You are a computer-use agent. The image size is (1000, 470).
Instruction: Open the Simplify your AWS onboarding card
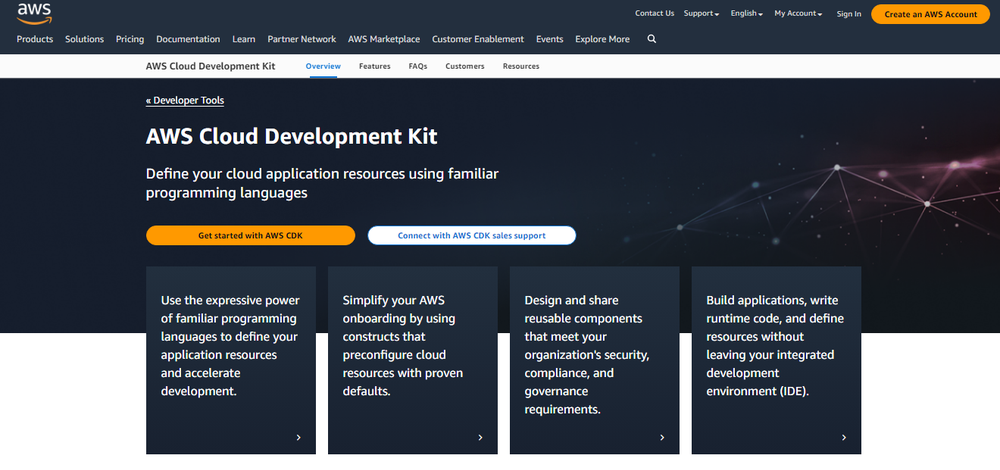(413, 360)
